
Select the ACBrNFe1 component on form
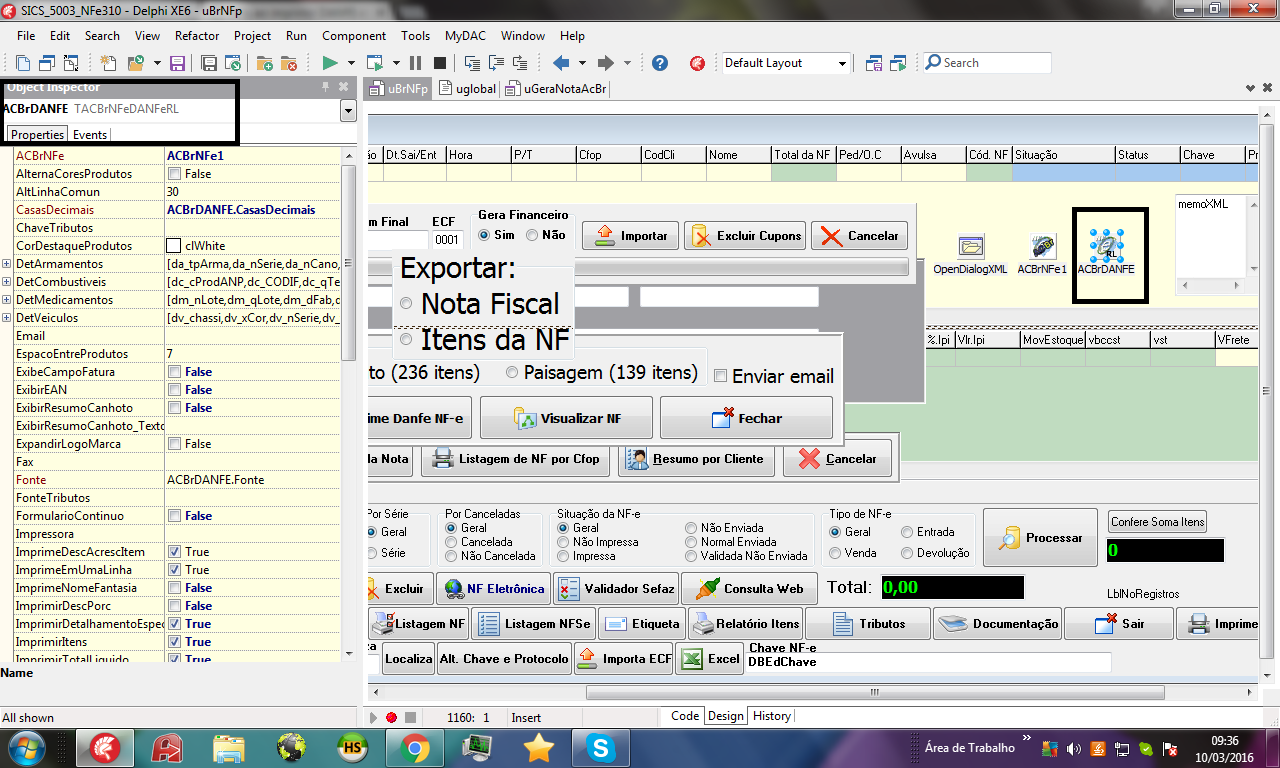[x=1042, y=246]
